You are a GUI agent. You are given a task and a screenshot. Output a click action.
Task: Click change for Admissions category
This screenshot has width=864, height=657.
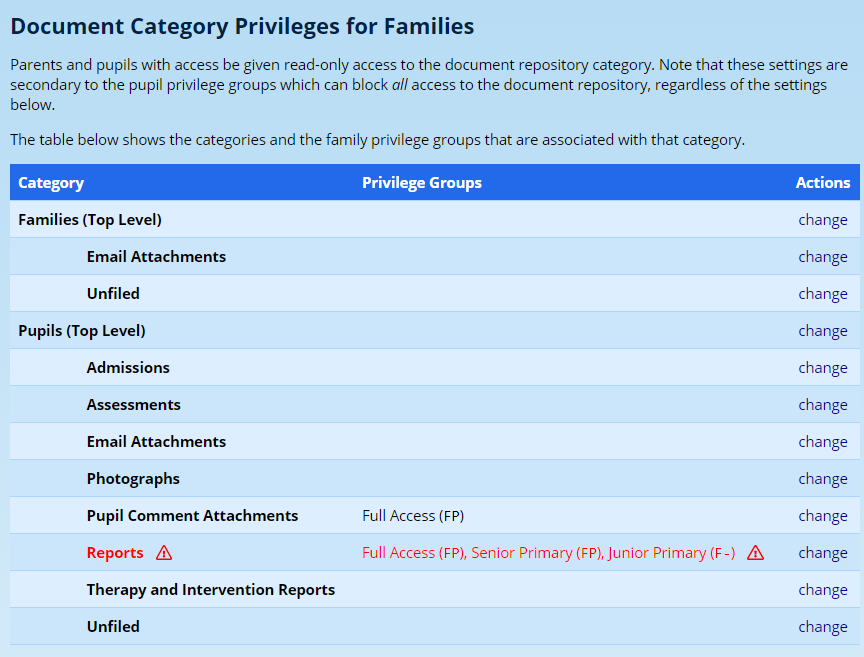(x=822, y=368)
